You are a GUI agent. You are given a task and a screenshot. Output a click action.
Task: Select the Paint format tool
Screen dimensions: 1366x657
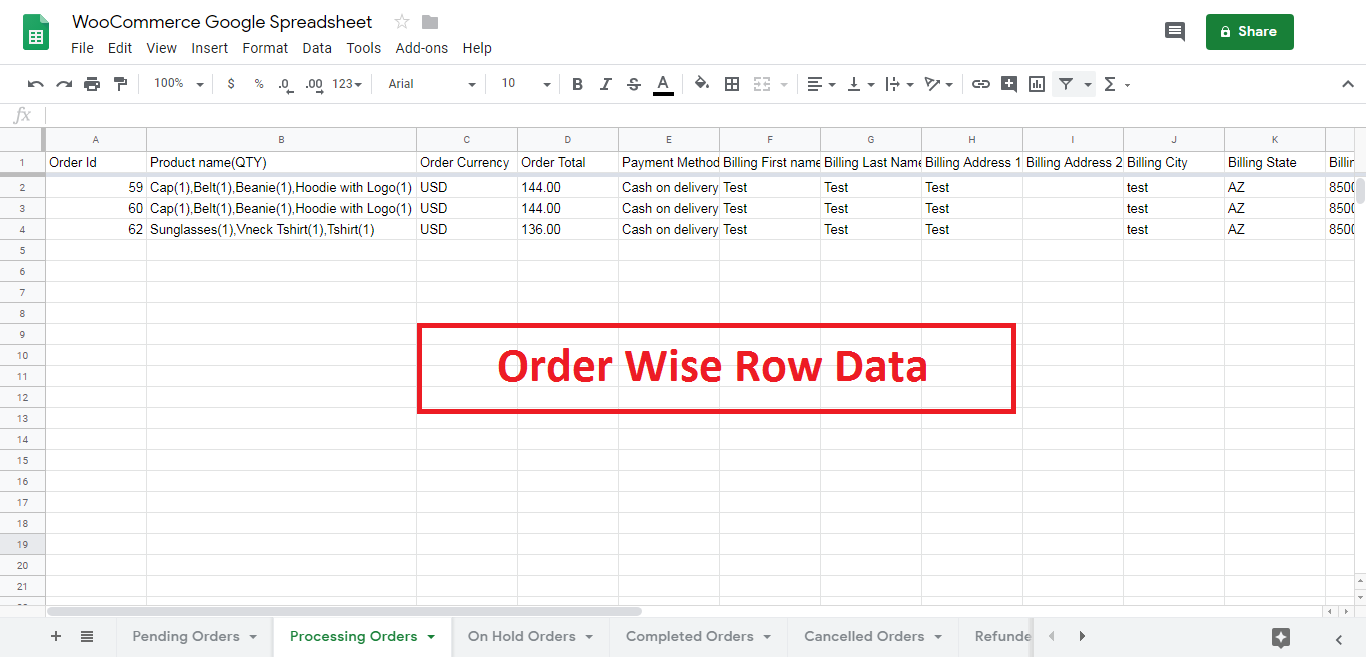(120, 84)
